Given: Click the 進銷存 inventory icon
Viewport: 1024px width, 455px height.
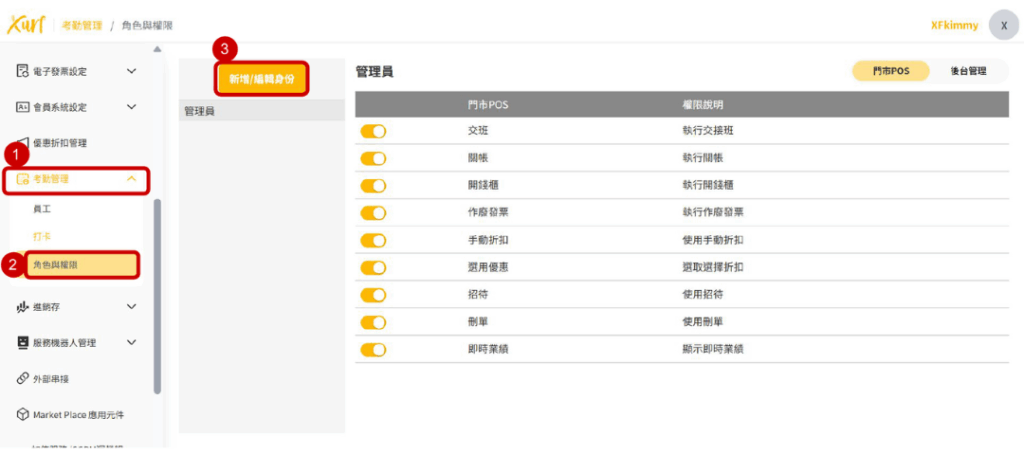Looking at the screenshot, I should (22, 307).
